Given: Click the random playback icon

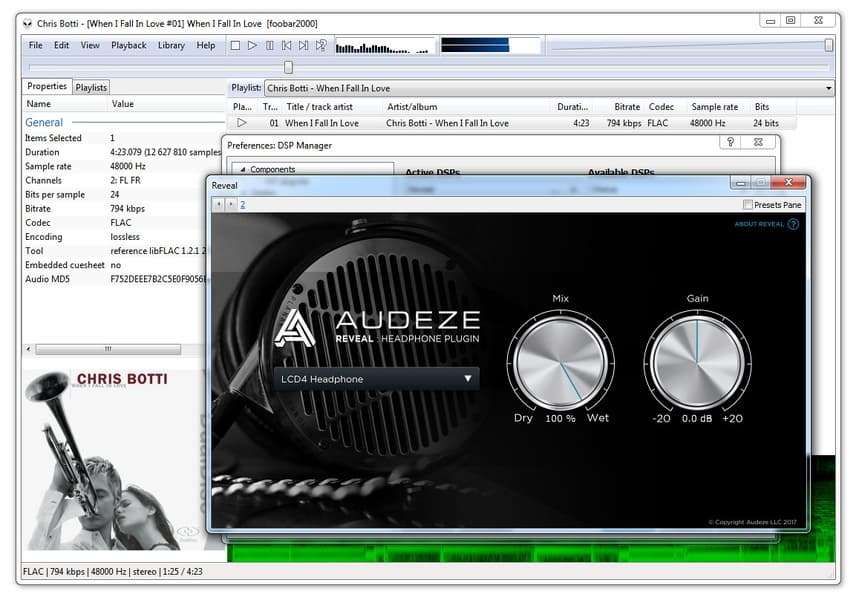Looking at the screenshot, I should [x=321, y=45].
